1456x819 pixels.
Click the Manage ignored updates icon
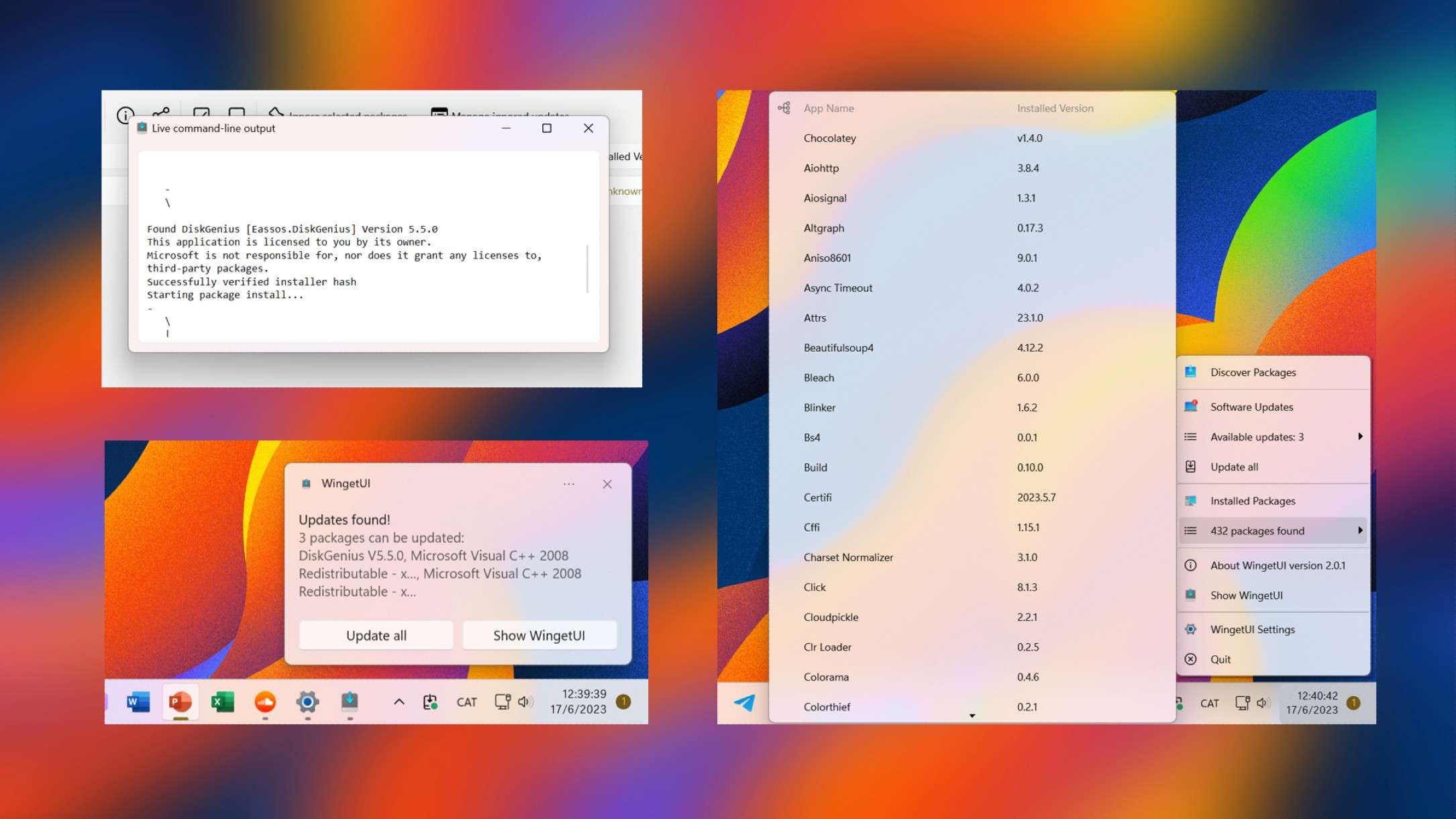[439, 113]
